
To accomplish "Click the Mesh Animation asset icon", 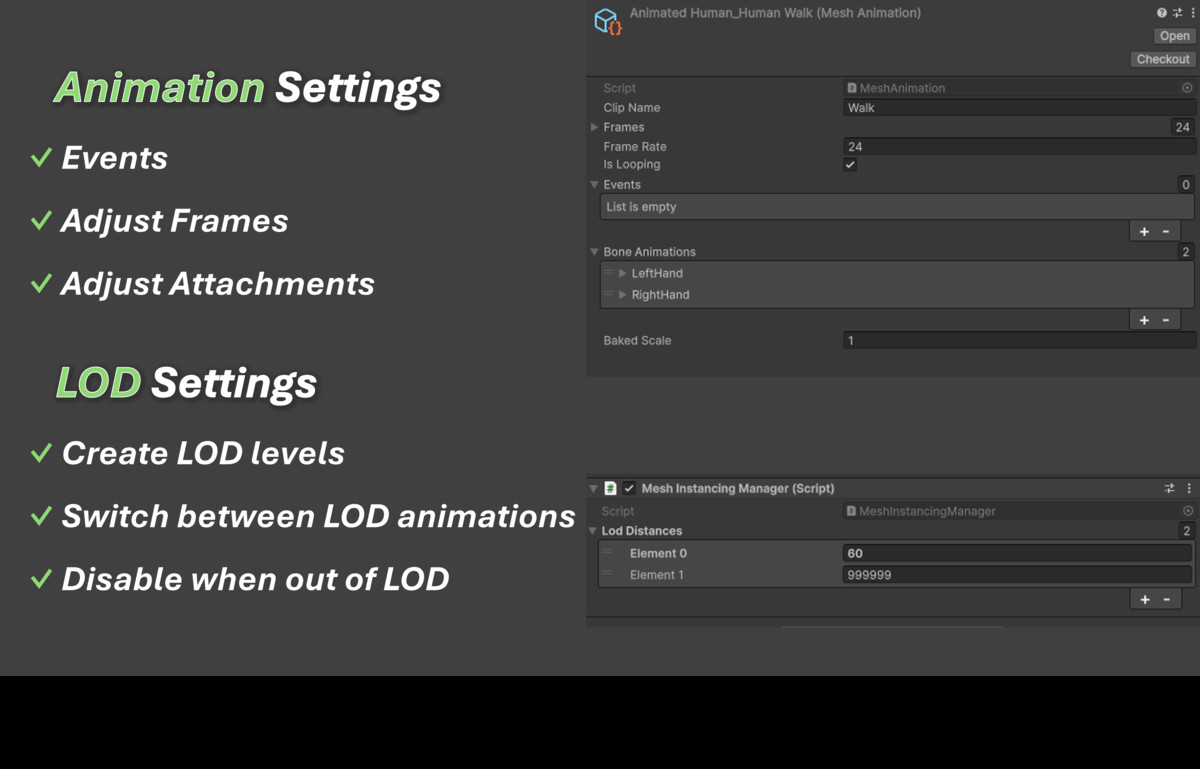I will [x=608, y=21].
